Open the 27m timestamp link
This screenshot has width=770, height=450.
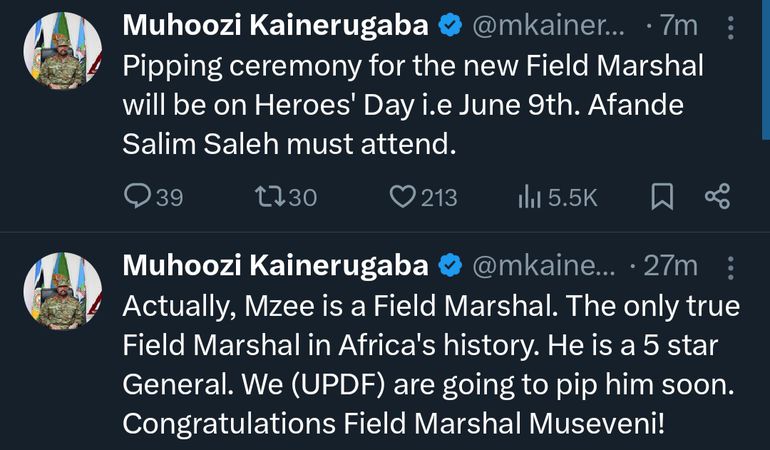point(668,266)
